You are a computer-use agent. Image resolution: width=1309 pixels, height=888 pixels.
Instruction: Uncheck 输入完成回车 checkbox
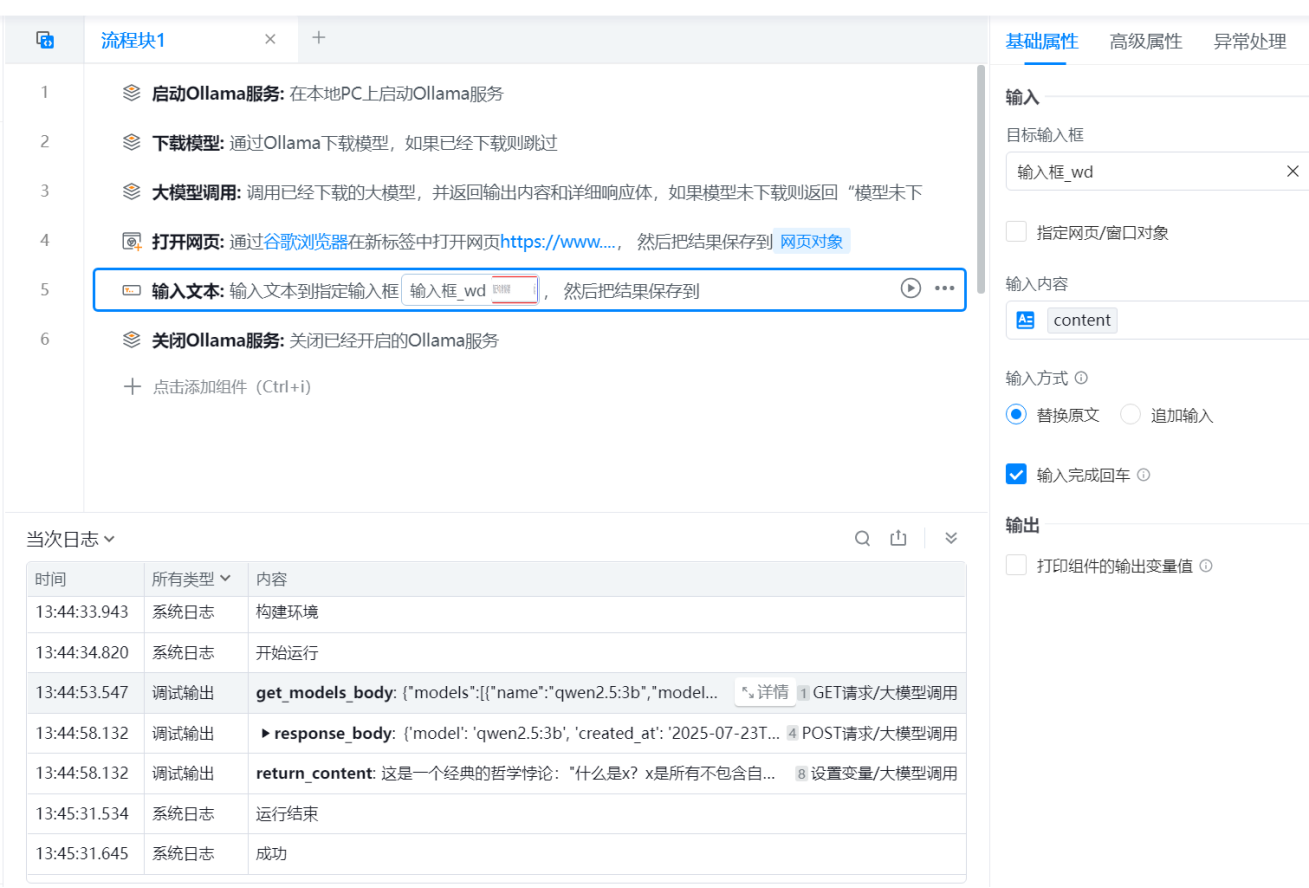coord(1016,475)
